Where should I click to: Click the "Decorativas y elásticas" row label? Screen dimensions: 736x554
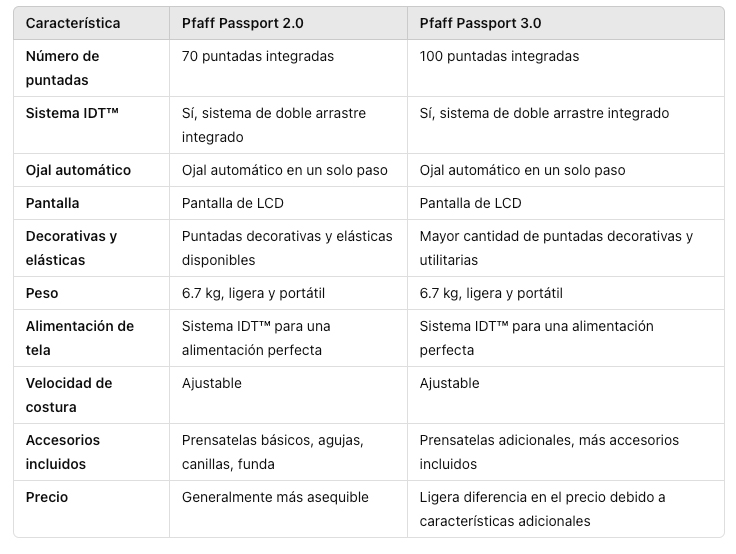71,248
